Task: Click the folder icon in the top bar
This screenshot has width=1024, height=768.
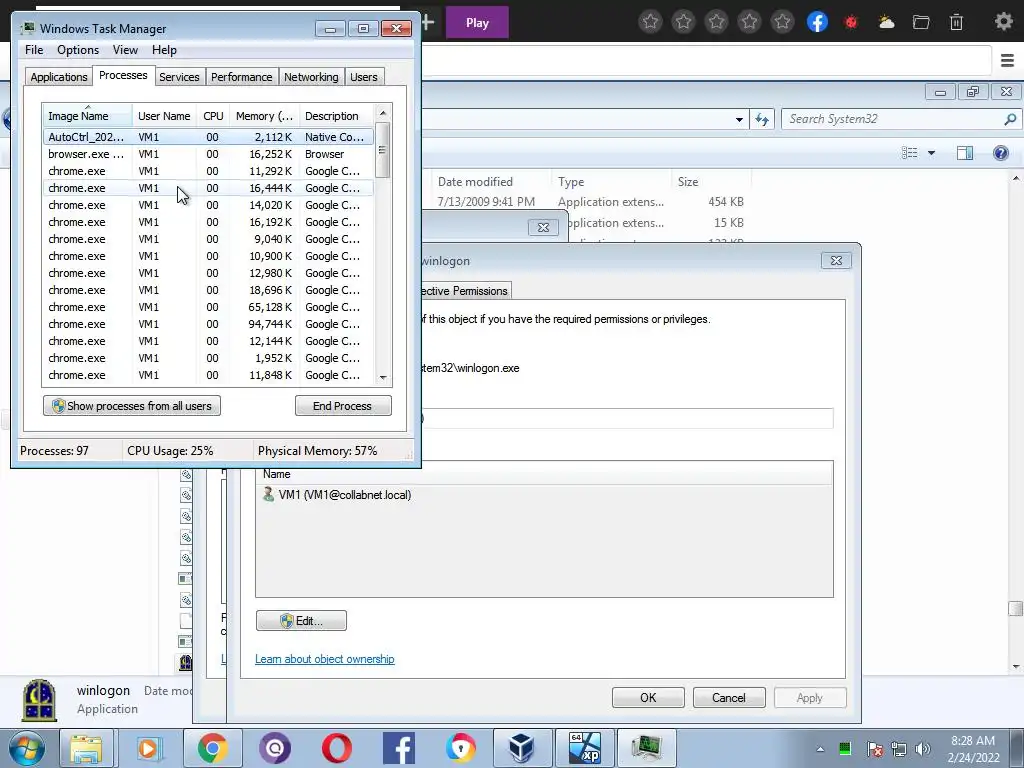Action: [921, 22]
